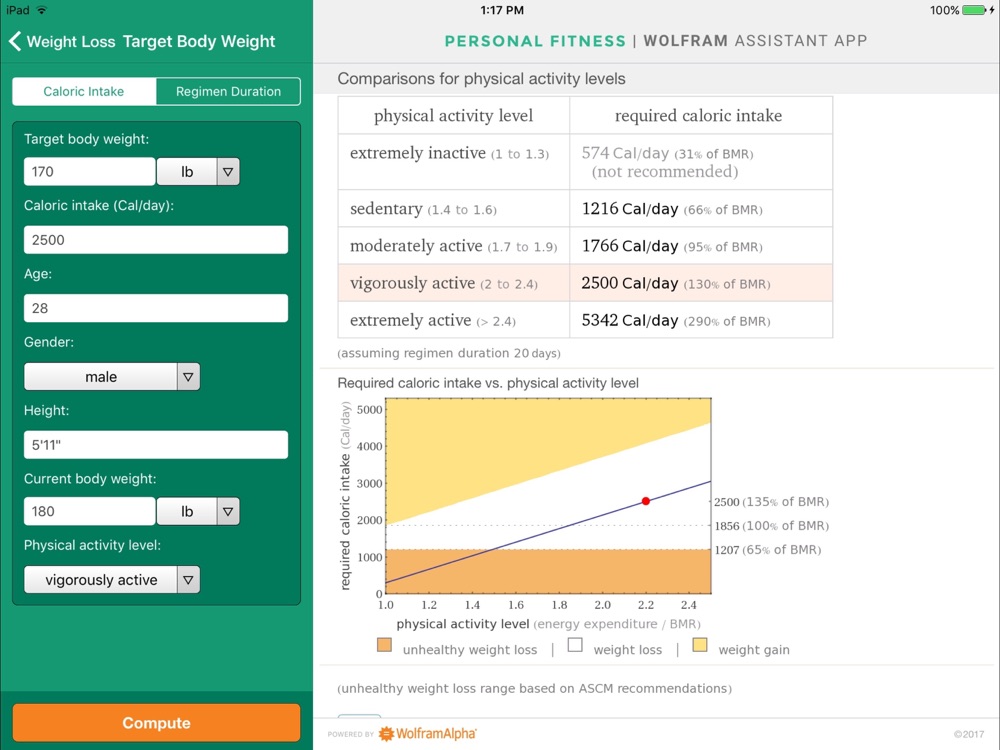Switch to the Regimen Duration tab
Screen dimensions: 1000x750
pos(228,91)
